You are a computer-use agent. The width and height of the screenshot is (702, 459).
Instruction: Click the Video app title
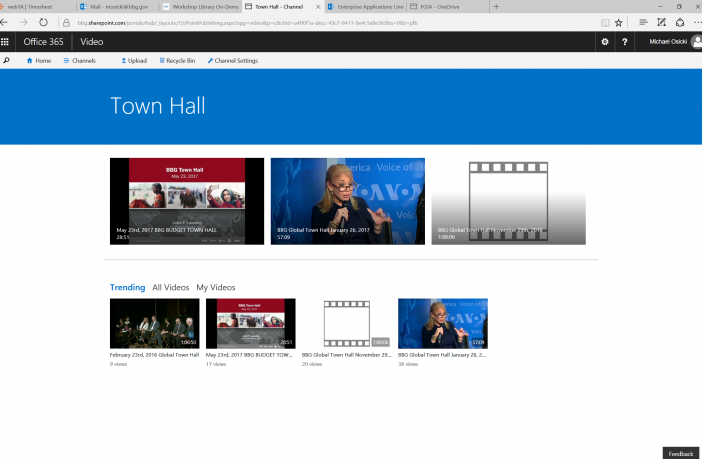92,42
